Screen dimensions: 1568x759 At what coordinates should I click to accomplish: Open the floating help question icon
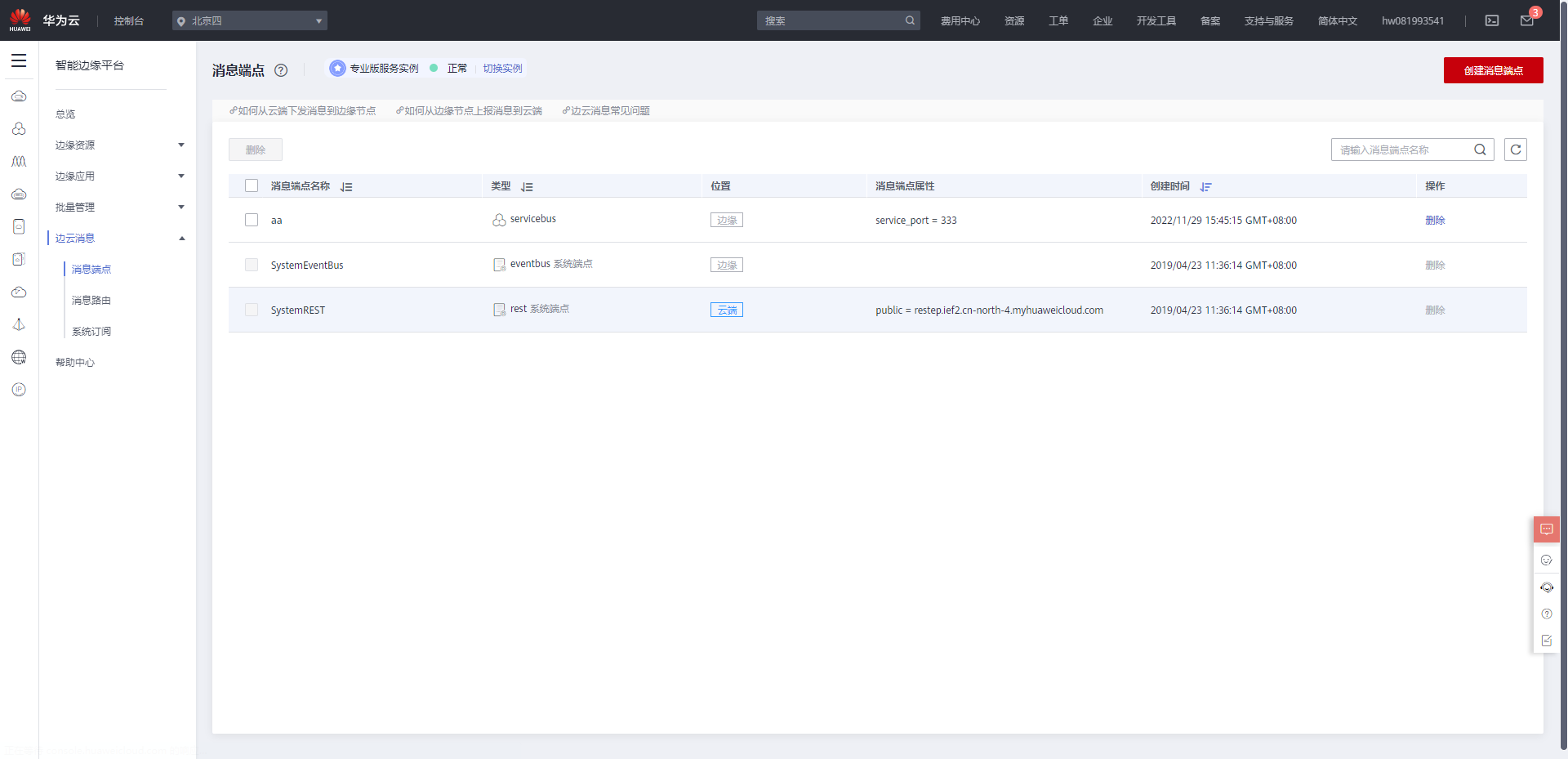pyautogui.click(x=1547, y=614)
